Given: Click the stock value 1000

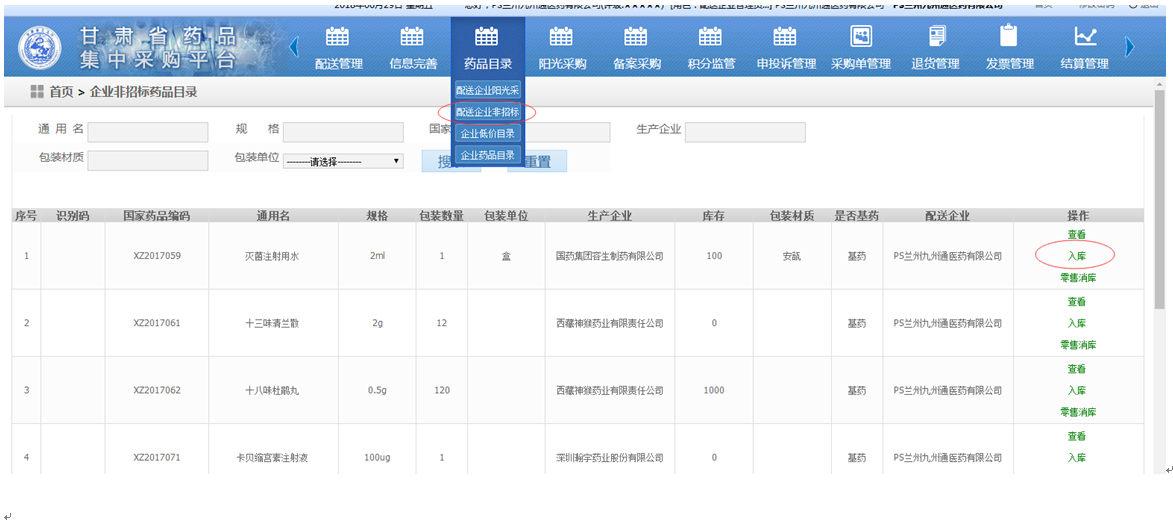Looking at the screenshot, I should (x=714, y=391).
